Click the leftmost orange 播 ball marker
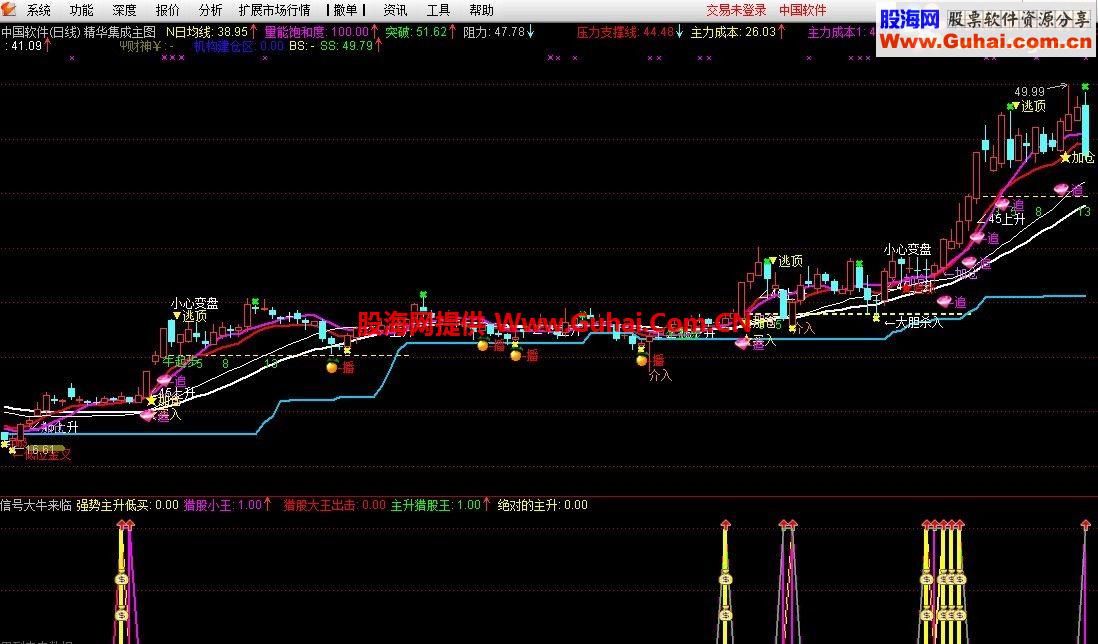The height and width of the screenshot is (644, 1098). click(332, 367)
